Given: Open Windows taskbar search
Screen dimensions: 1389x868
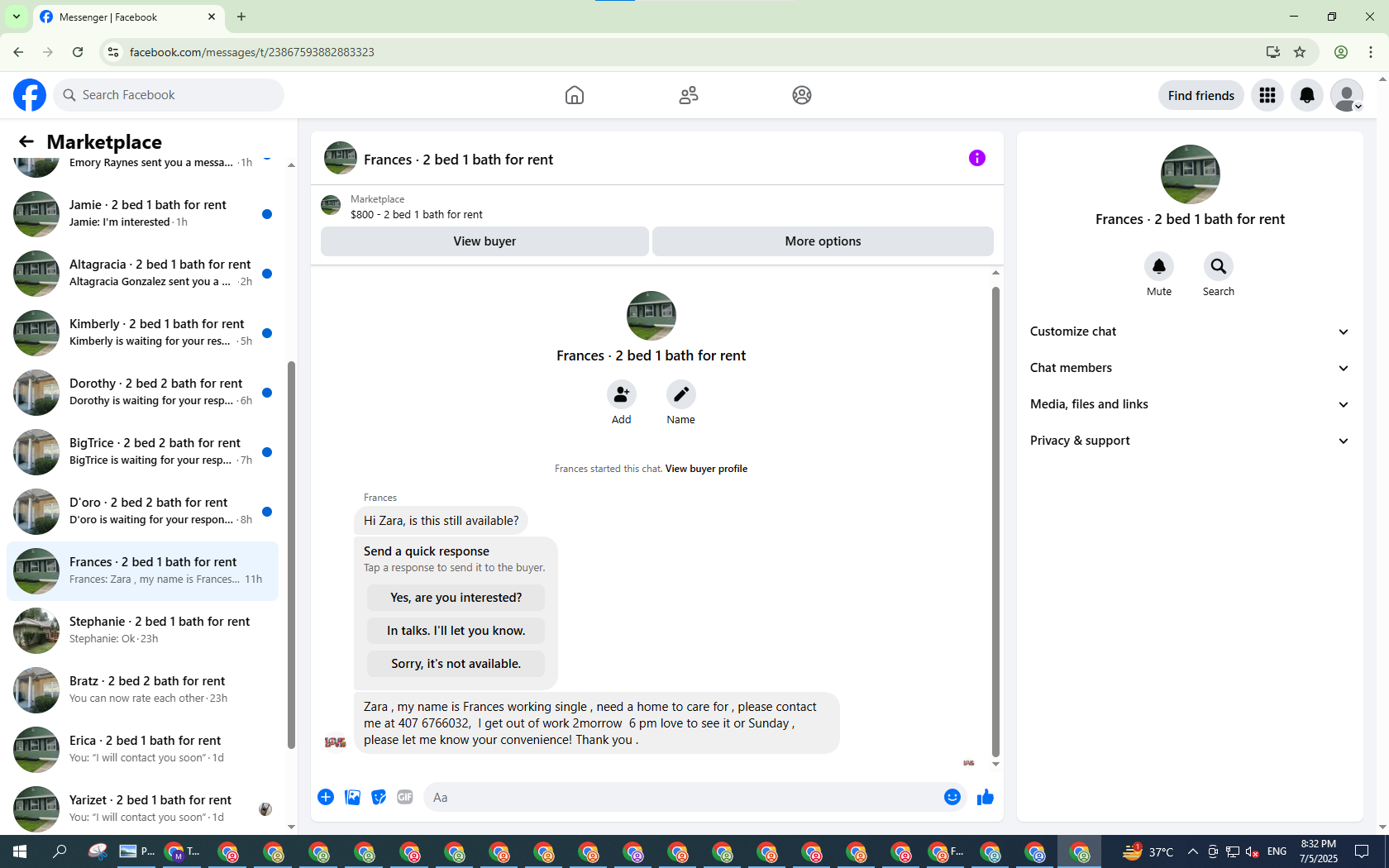Looking at the screenshot, I should pyautogui.click(x=60, y=851).
